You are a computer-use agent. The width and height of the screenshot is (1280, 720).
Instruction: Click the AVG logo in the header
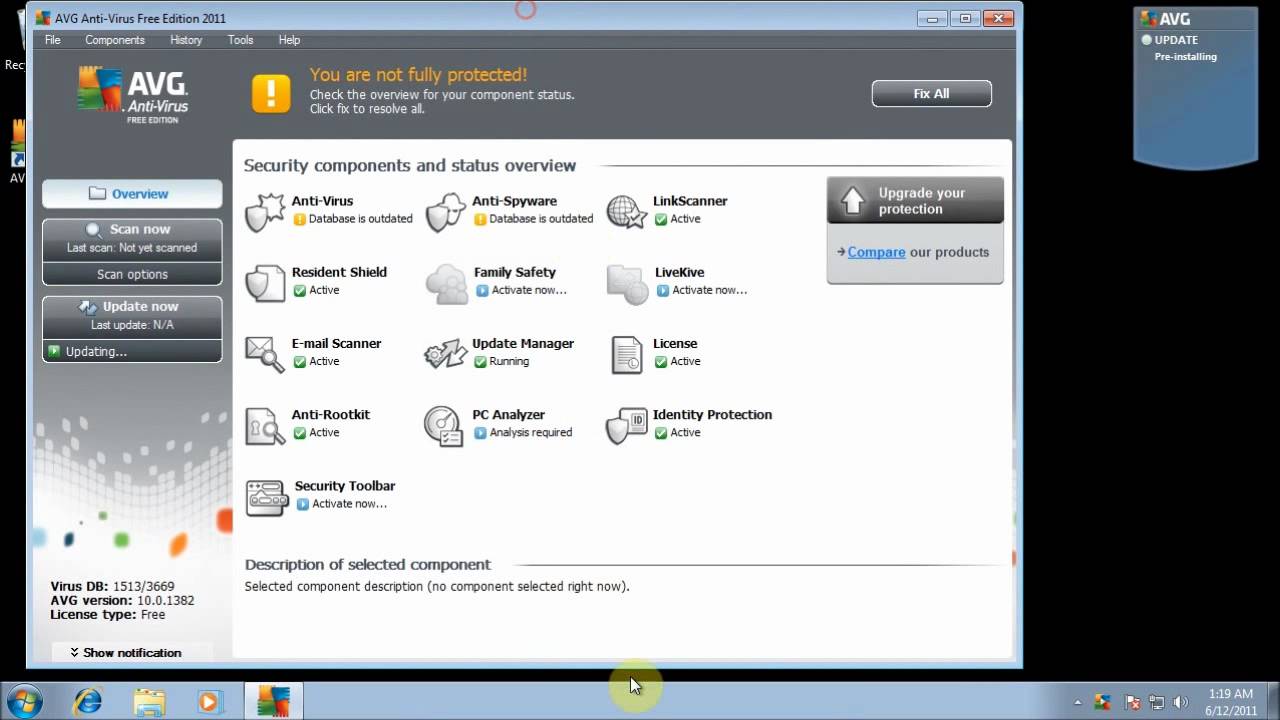click(133, 96)
